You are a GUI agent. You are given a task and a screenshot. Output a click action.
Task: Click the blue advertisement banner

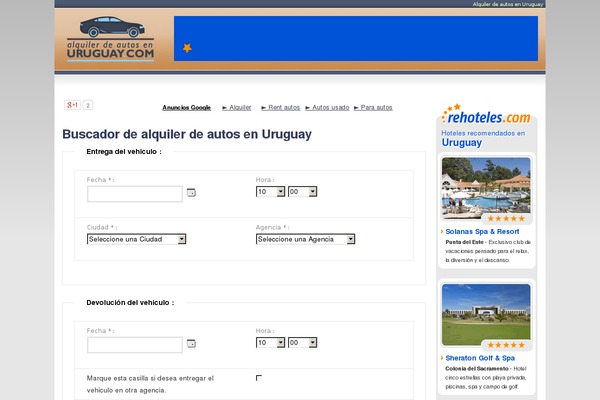click(356, 38)
